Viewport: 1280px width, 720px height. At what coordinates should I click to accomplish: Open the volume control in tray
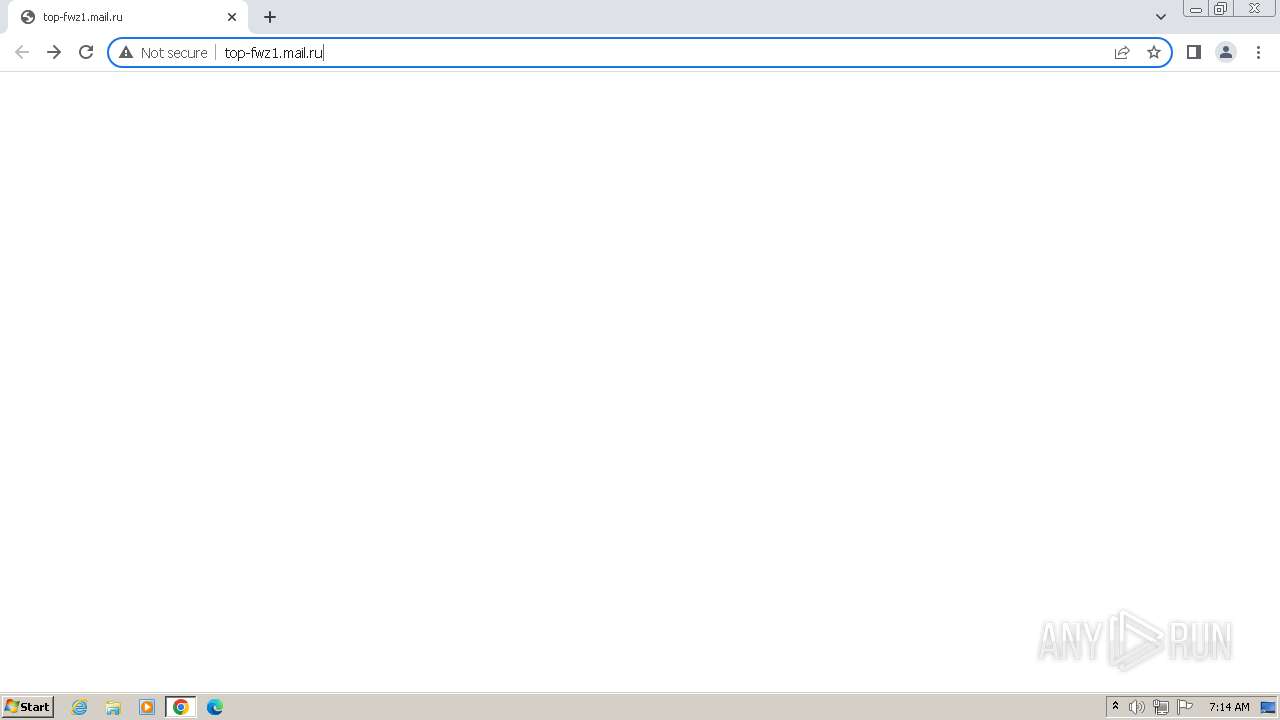pyautogui.click(x=1137, y=707)
